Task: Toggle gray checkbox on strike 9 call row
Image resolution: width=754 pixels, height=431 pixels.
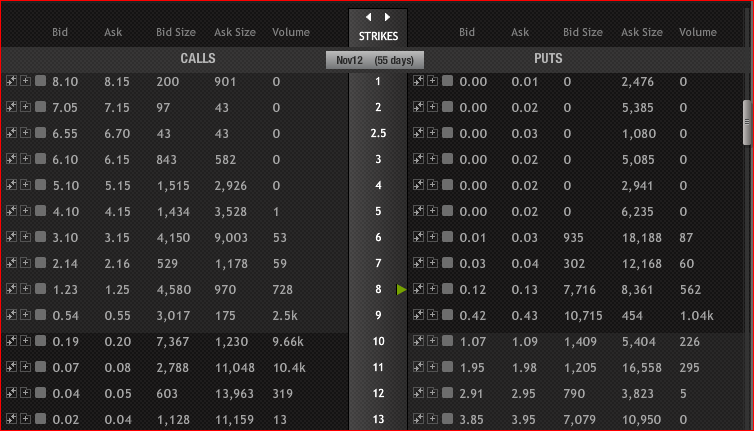Action: 40,315
